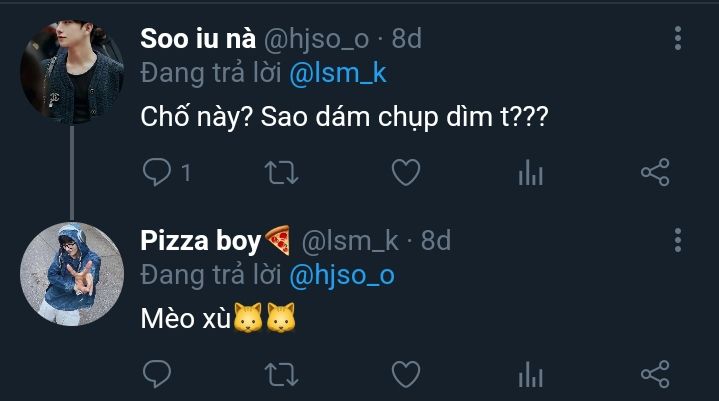Share Soo iu nà's tweet

[x=654, y=173]
